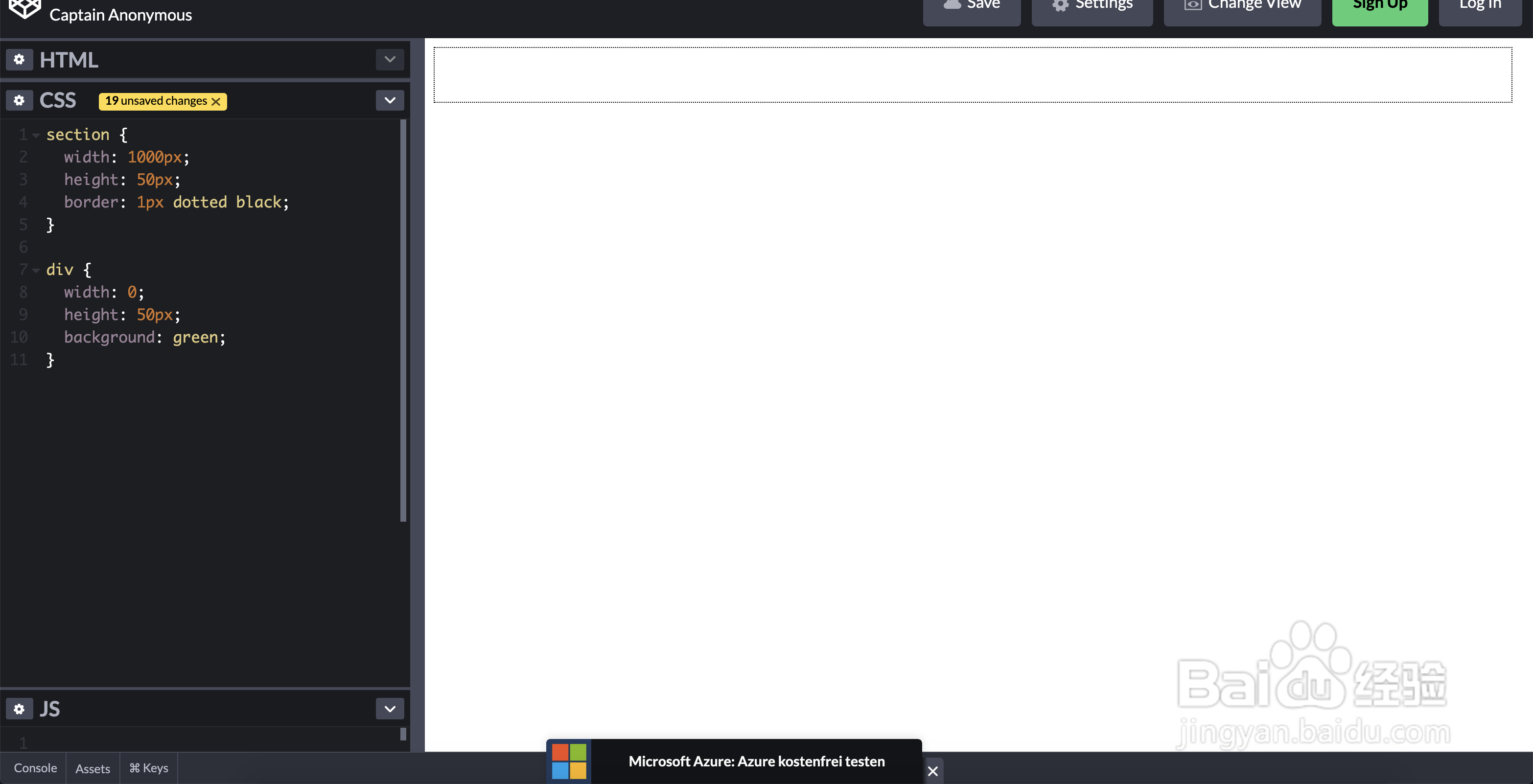This screenshot has width=1533, height=784.
Task: Click the CodePen logo icon
Action: point(24,9)
